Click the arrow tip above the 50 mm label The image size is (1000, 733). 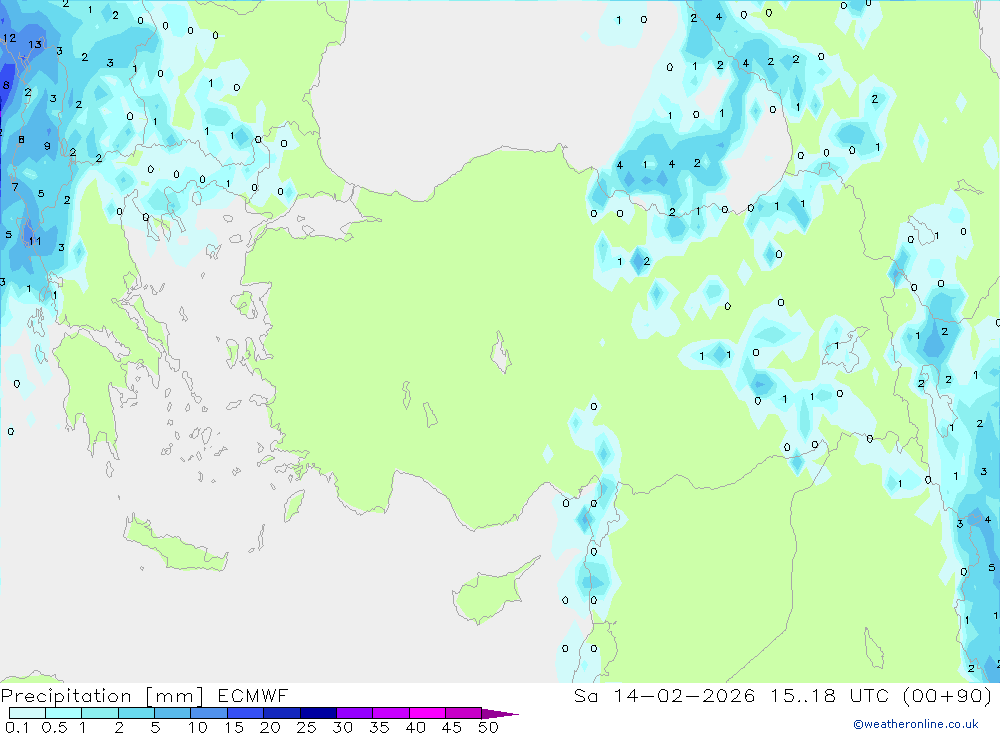(501, 714)
